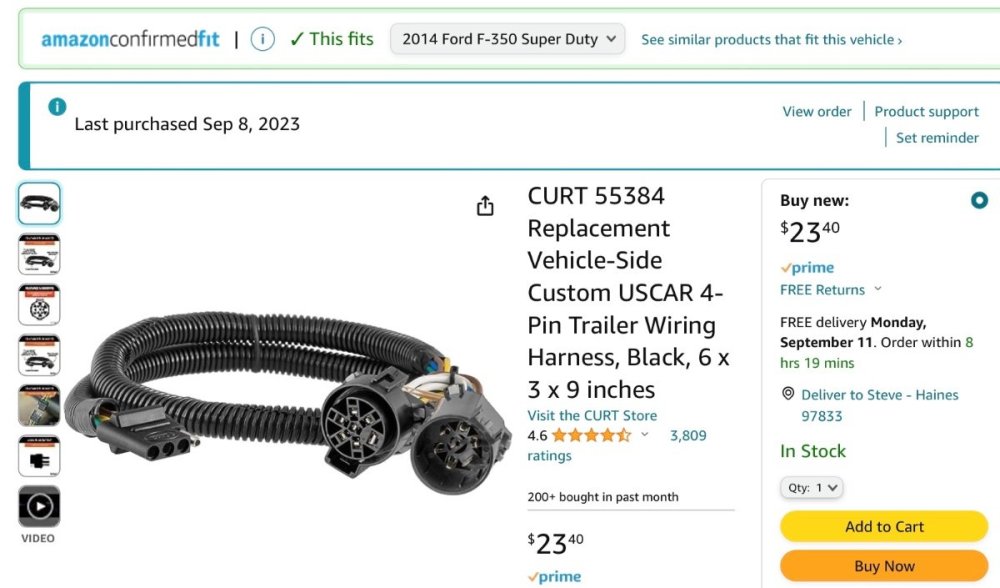Click the star rating icons

point(590,435)
